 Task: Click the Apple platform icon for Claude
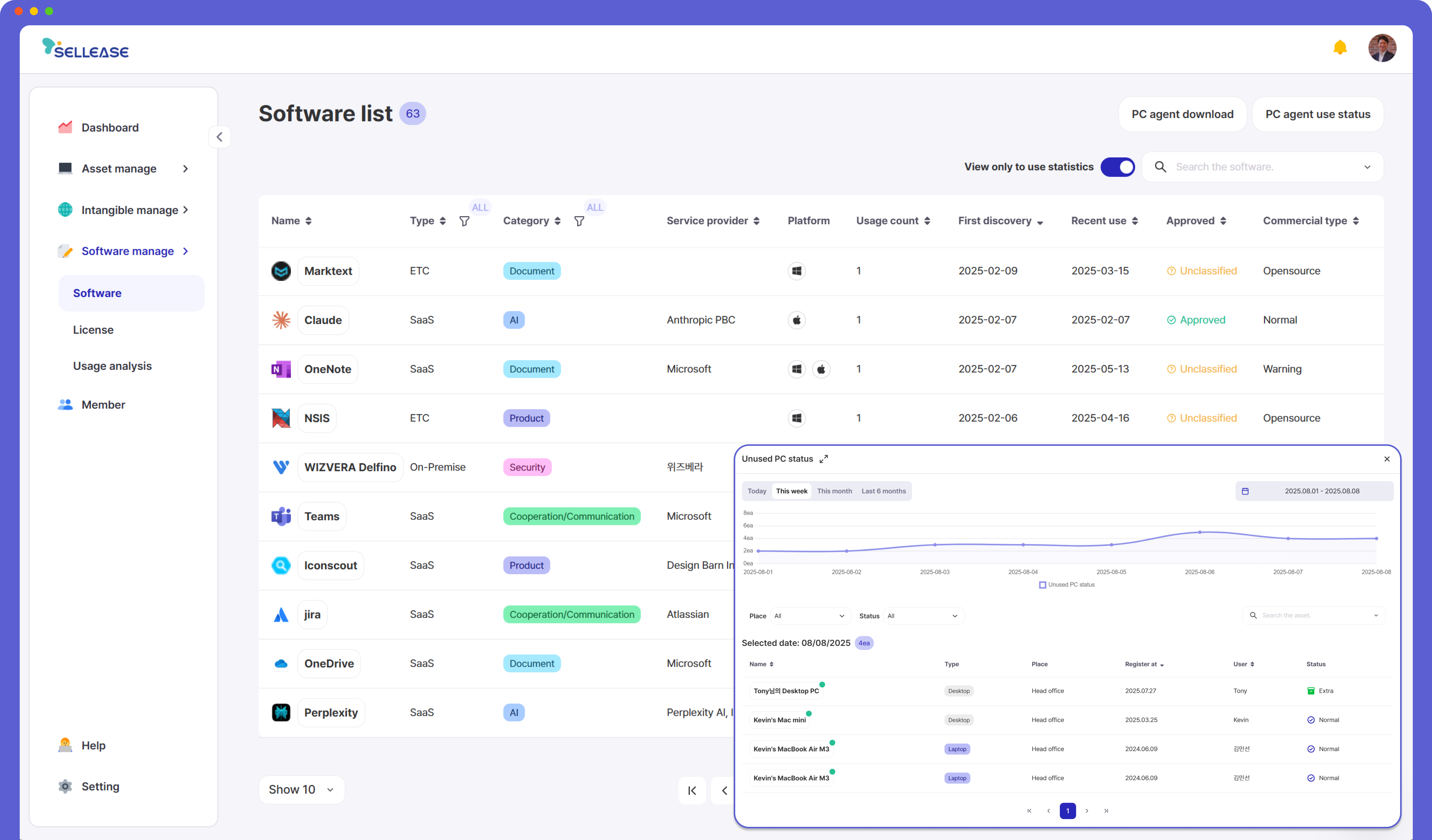click(x=797, y=320)
